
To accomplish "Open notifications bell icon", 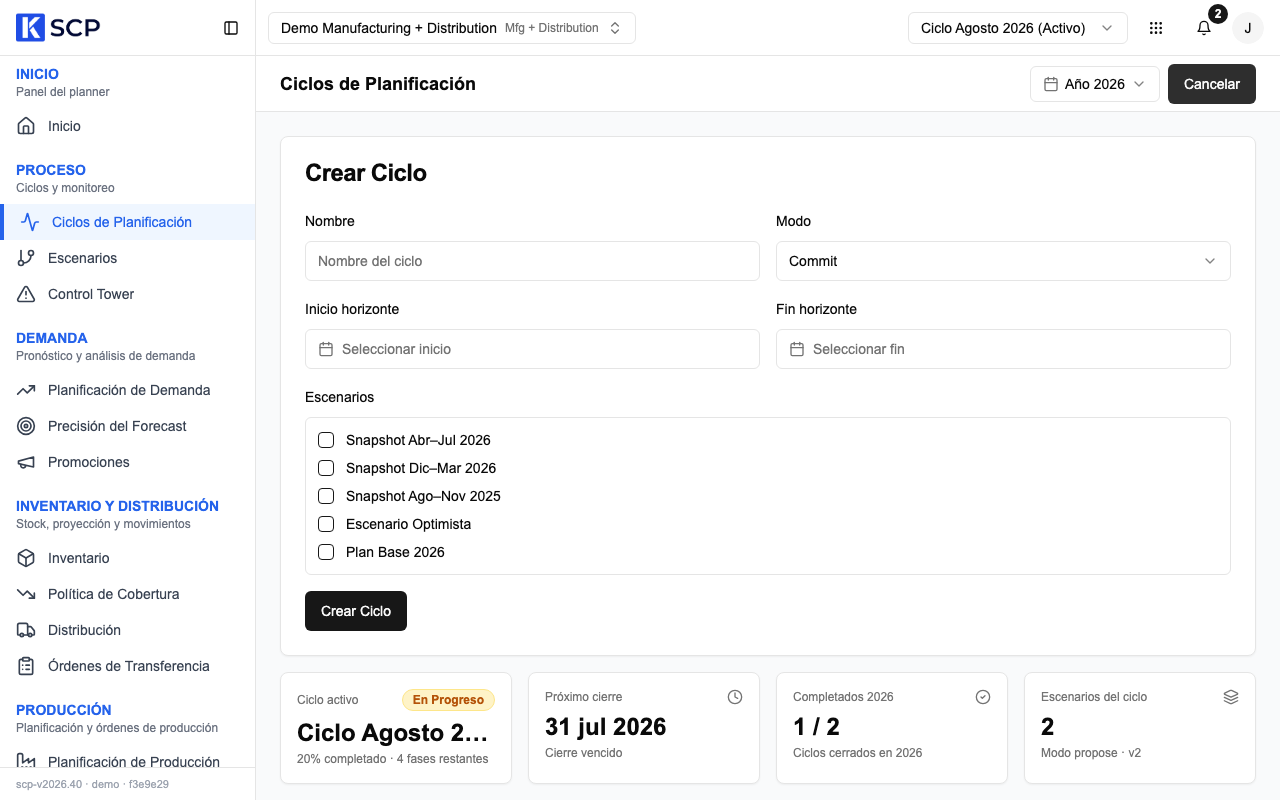I will [x=1204, y=28].
